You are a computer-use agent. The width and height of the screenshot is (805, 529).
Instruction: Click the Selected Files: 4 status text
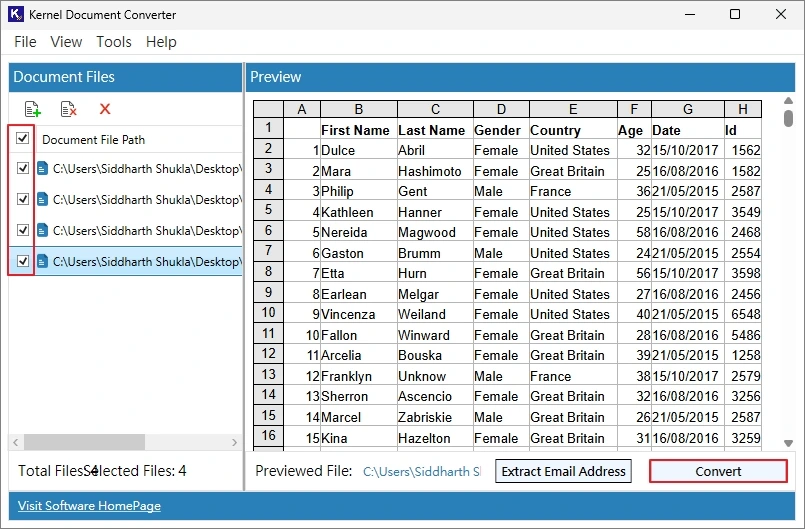coord(135,471)
